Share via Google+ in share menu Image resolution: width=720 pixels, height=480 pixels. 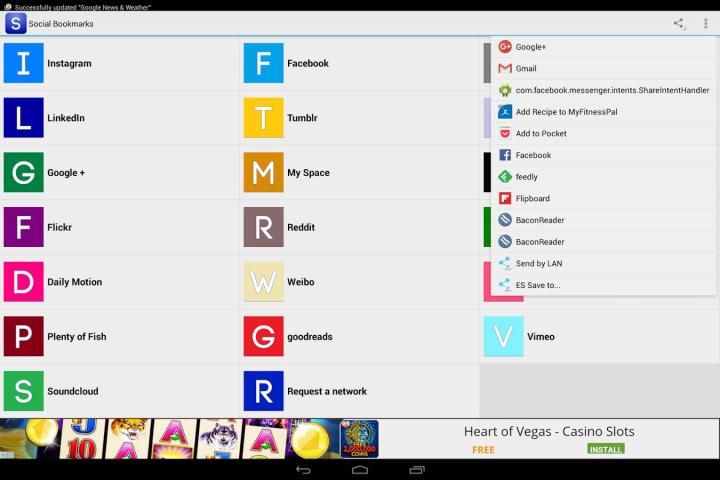tap(530, 47)
